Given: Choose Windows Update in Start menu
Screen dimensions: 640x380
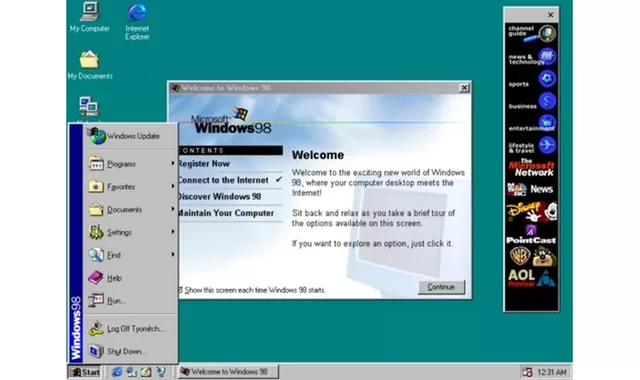Looking at the screenshot, I should coord(130,136).
